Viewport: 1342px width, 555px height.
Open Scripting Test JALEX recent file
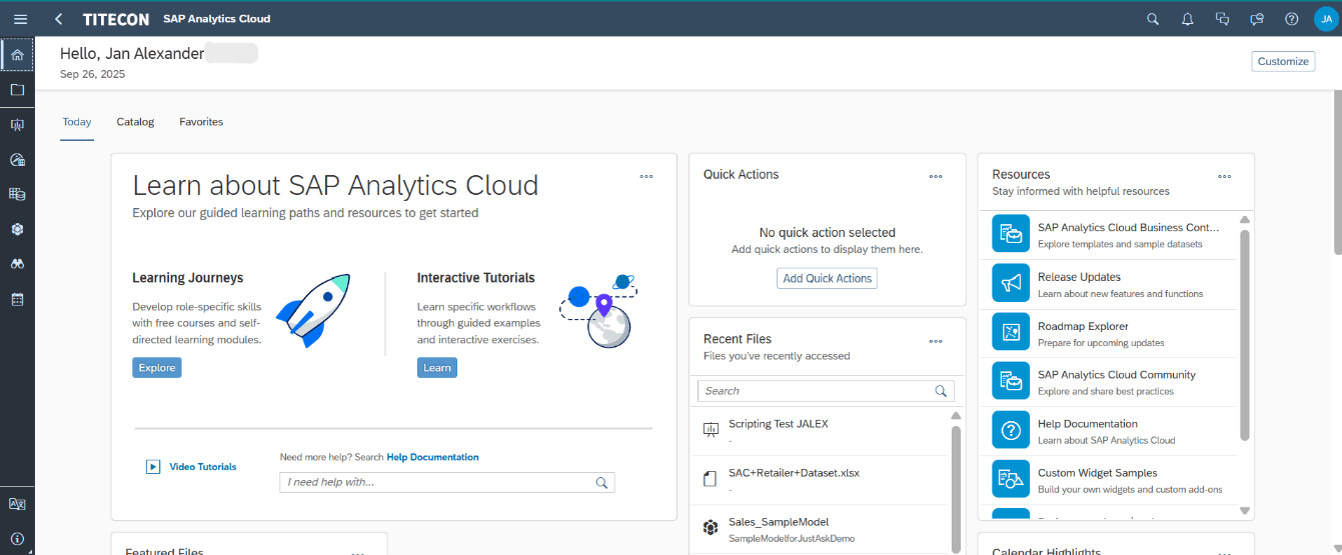(819, 431)
